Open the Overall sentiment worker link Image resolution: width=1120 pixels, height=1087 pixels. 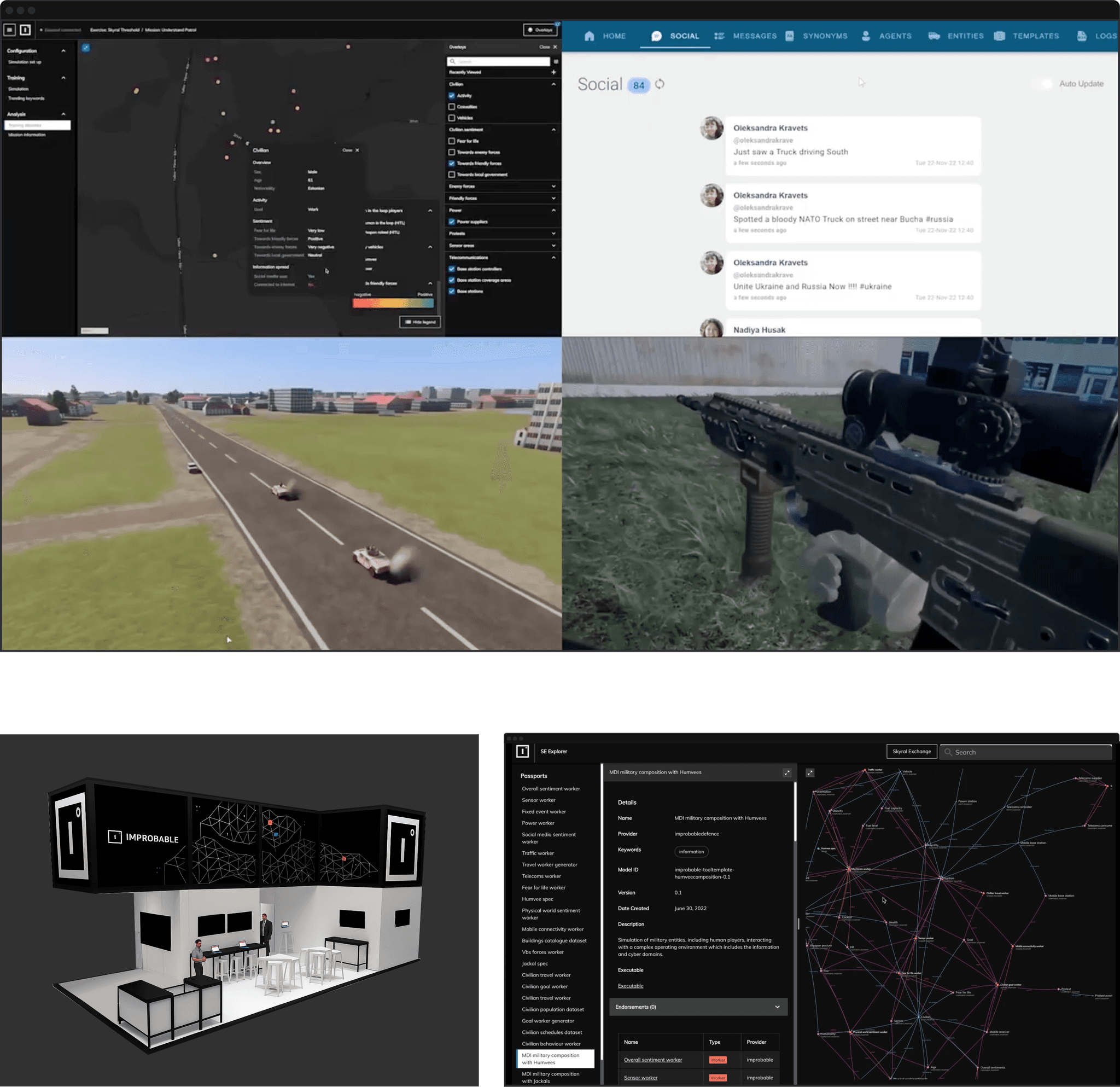coord(652,1060)
